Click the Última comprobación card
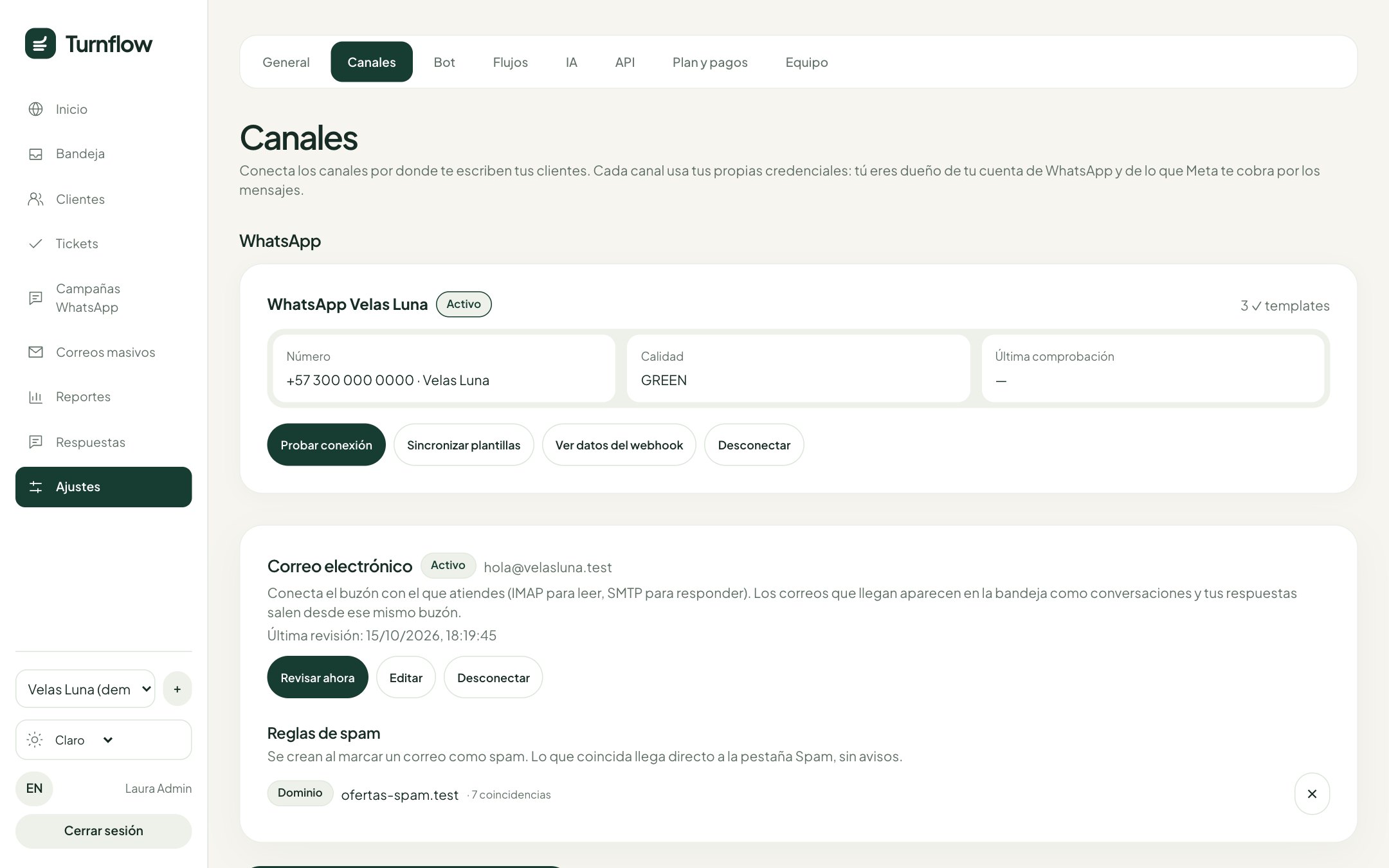The height and width of the screenshot is (868, 1389). [x=1153, y=368]
